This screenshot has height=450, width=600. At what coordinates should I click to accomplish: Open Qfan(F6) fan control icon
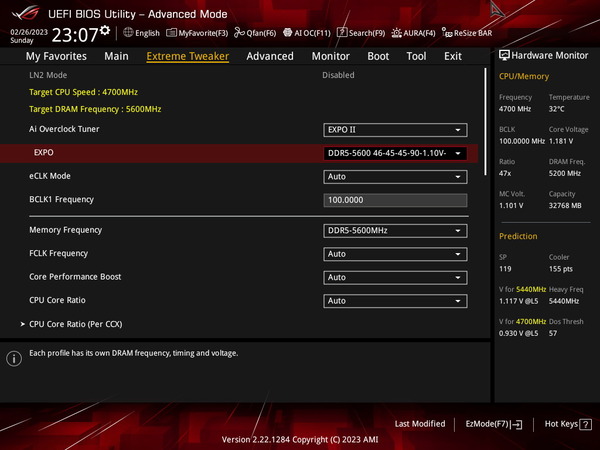[x=239, y=33]
